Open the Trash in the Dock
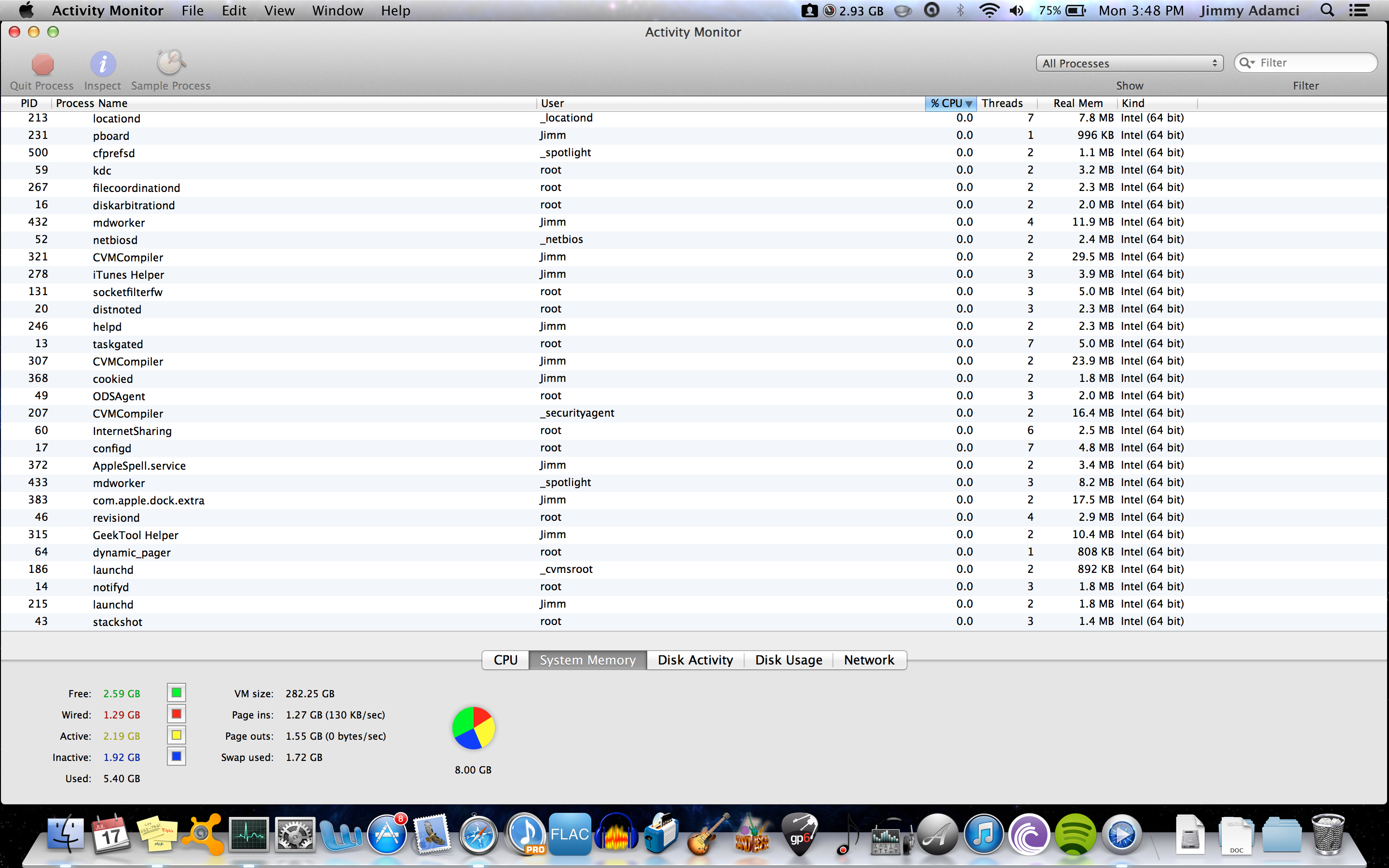The height and width of the screenshot is (868, 1389). tap(1328, 834)
